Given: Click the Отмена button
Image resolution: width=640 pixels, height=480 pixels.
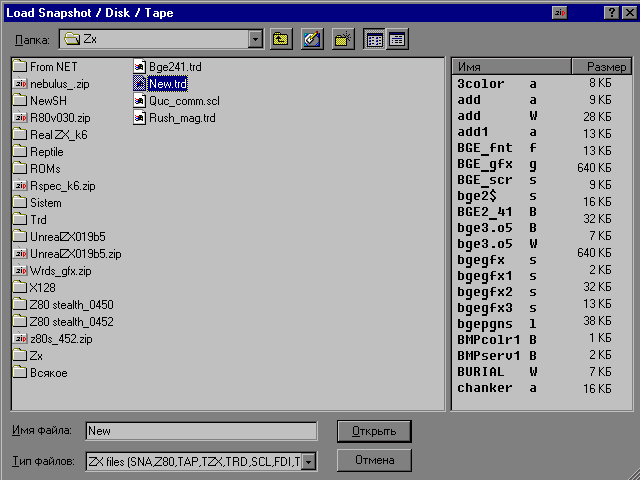Looking at the screenshot, I should [374, 461].
